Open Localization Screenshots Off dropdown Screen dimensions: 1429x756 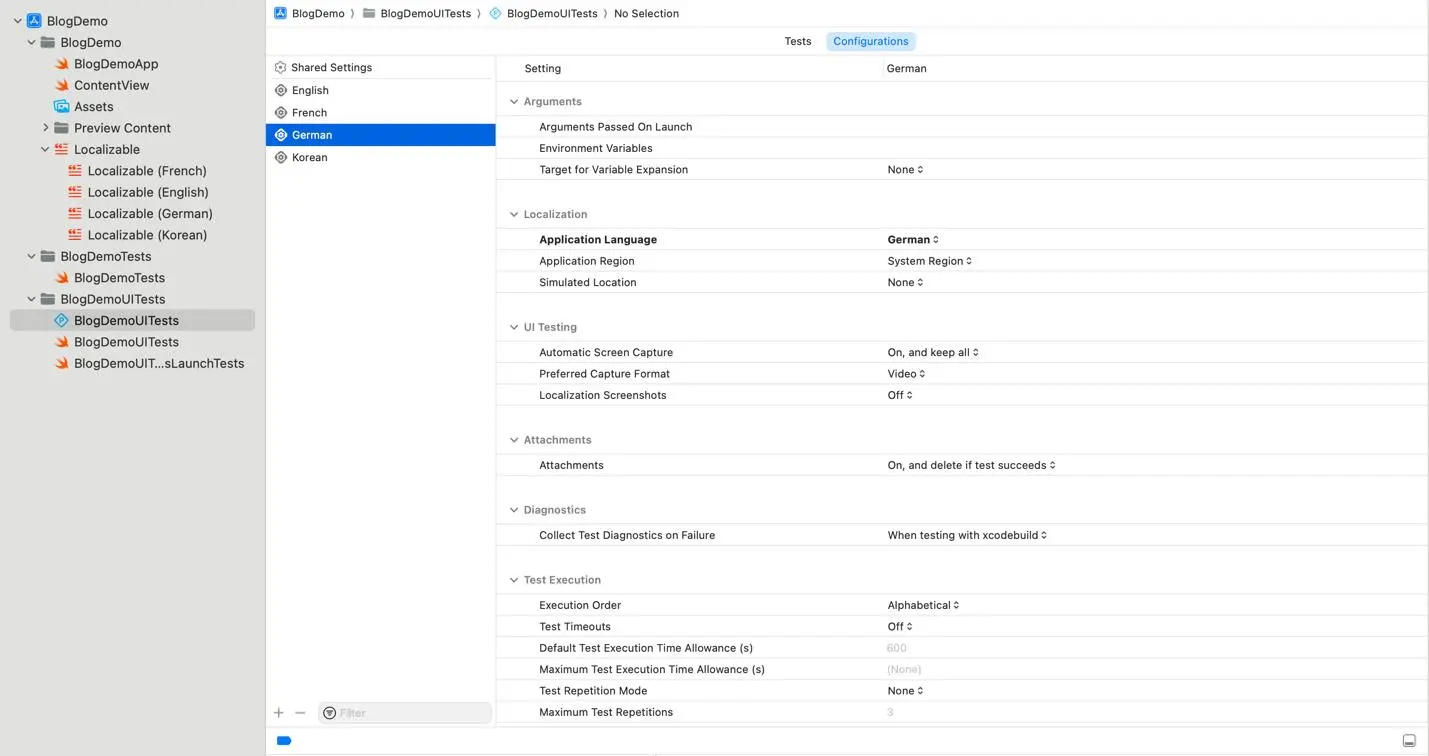[900, 395]
